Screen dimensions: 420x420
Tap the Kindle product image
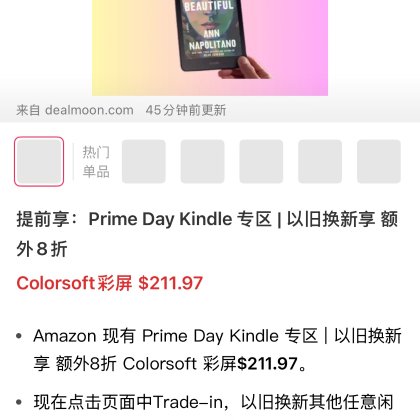[x=210, y=48]
